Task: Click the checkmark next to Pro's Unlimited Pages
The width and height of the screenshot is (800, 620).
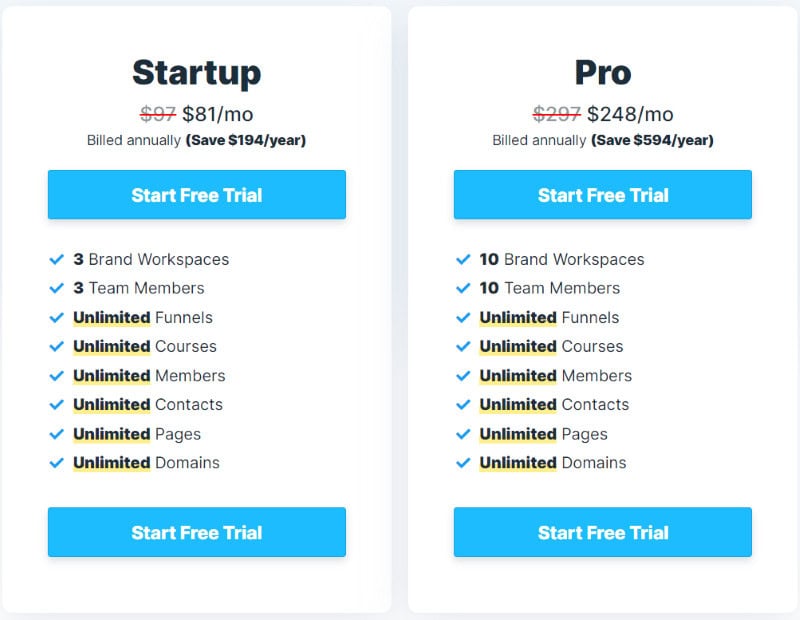Action: click(x=463, y=433)
